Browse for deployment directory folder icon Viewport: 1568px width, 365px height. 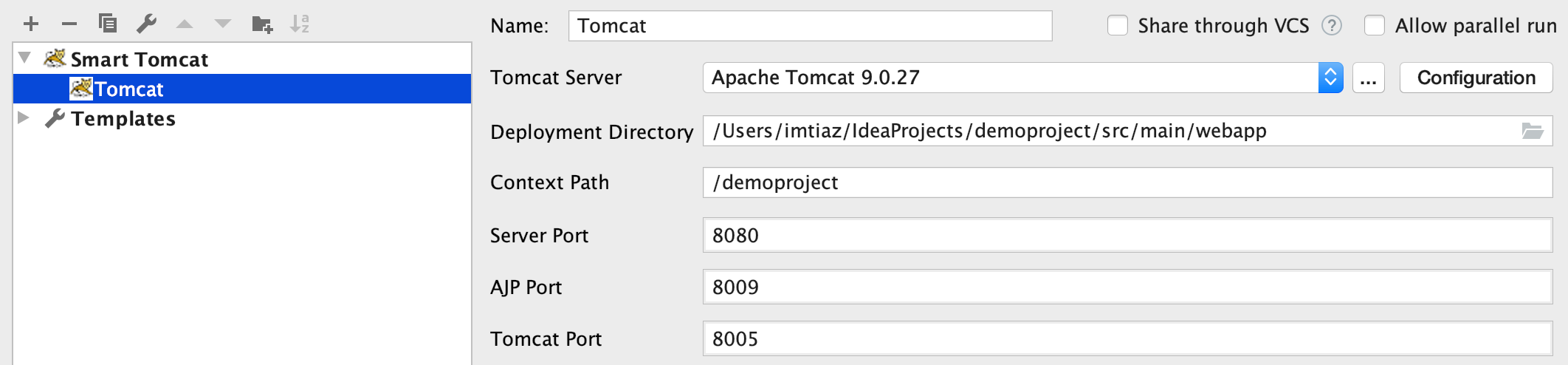1533,132
